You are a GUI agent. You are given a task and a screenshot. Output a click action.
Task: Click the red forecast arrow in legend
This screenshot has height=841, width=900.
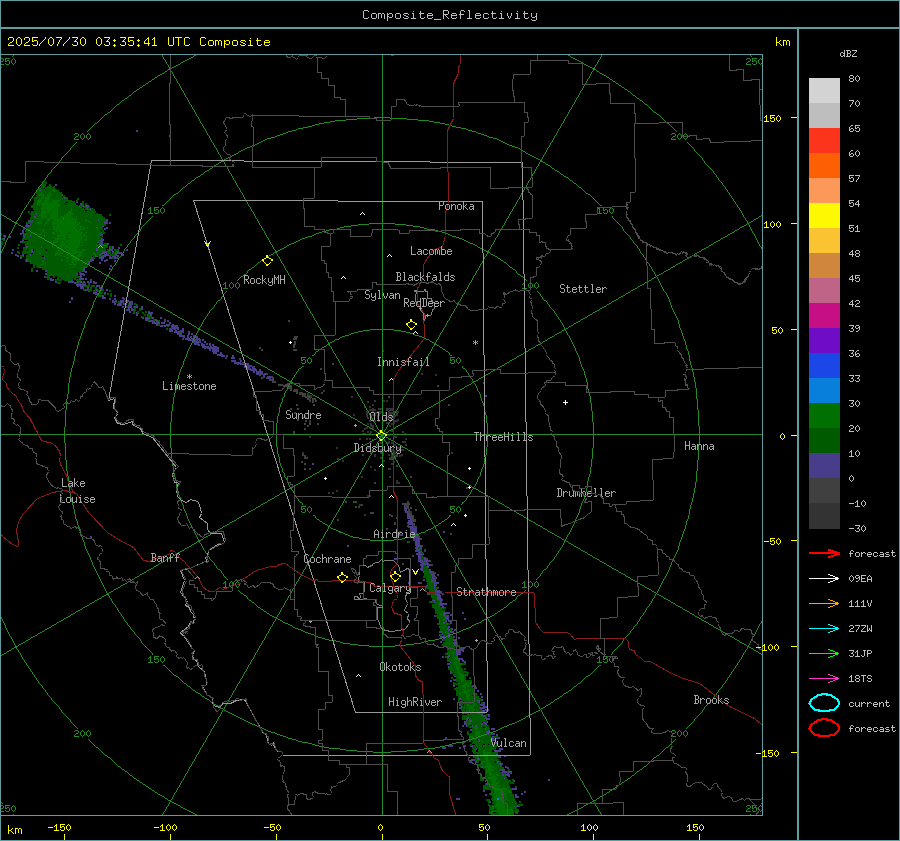pos(824,553)
